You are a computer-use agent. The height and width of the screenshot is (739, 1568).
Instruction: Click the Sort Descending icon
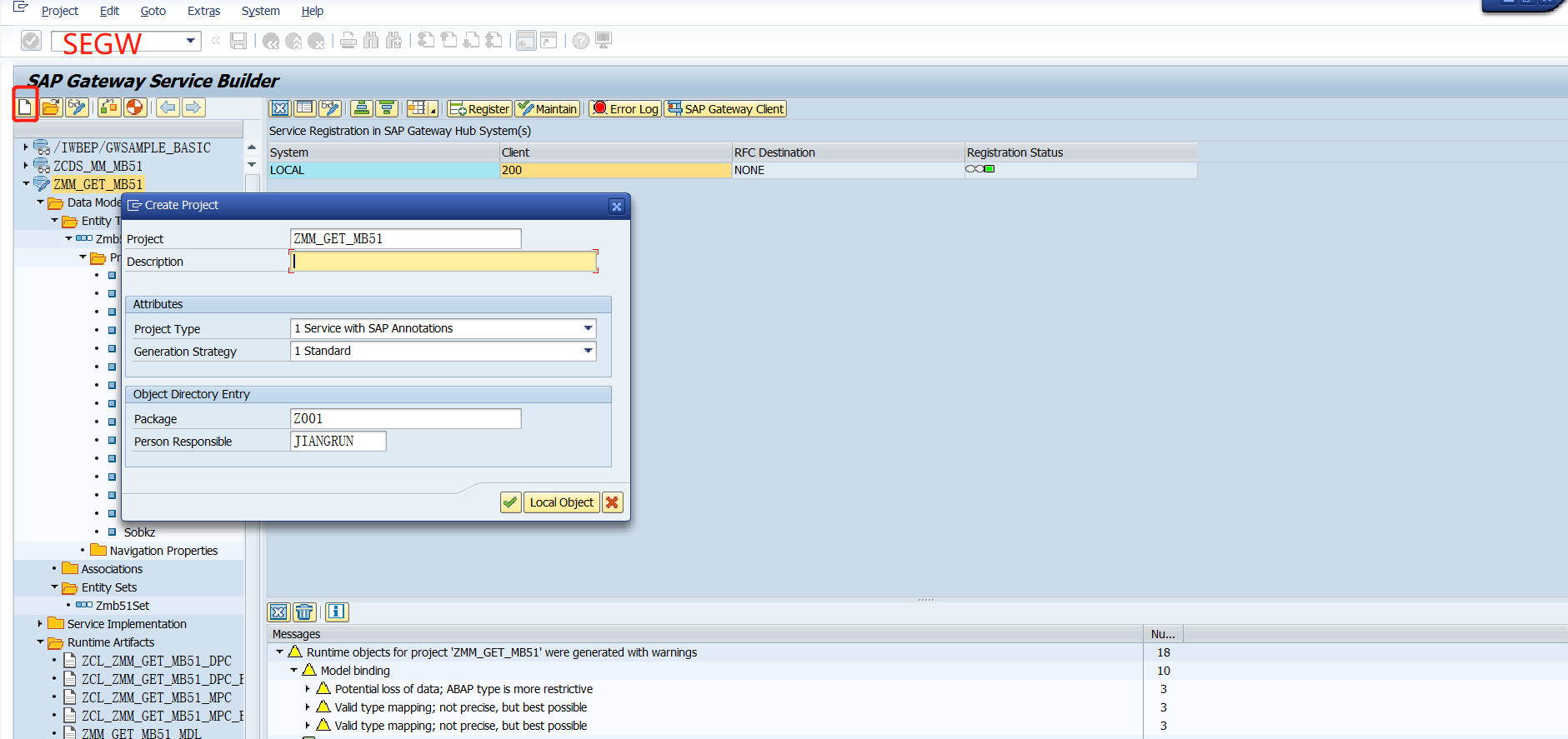(x=386, y=108)
